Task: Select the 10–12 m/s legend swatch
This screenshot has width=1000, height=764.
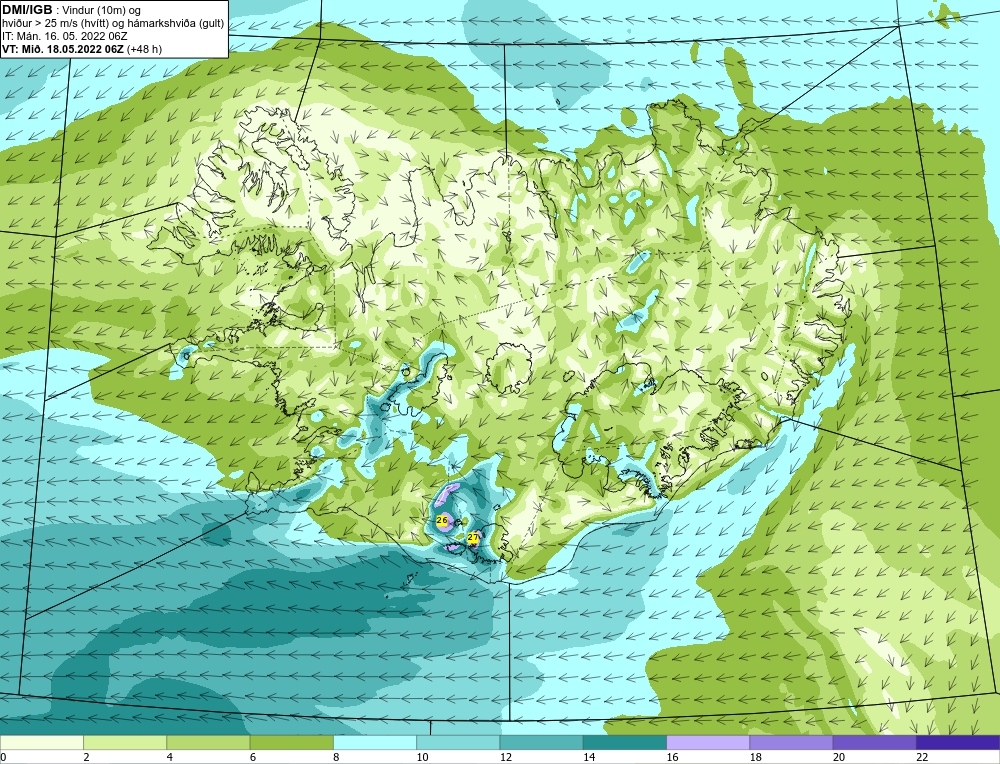Action: pos(458,742)
